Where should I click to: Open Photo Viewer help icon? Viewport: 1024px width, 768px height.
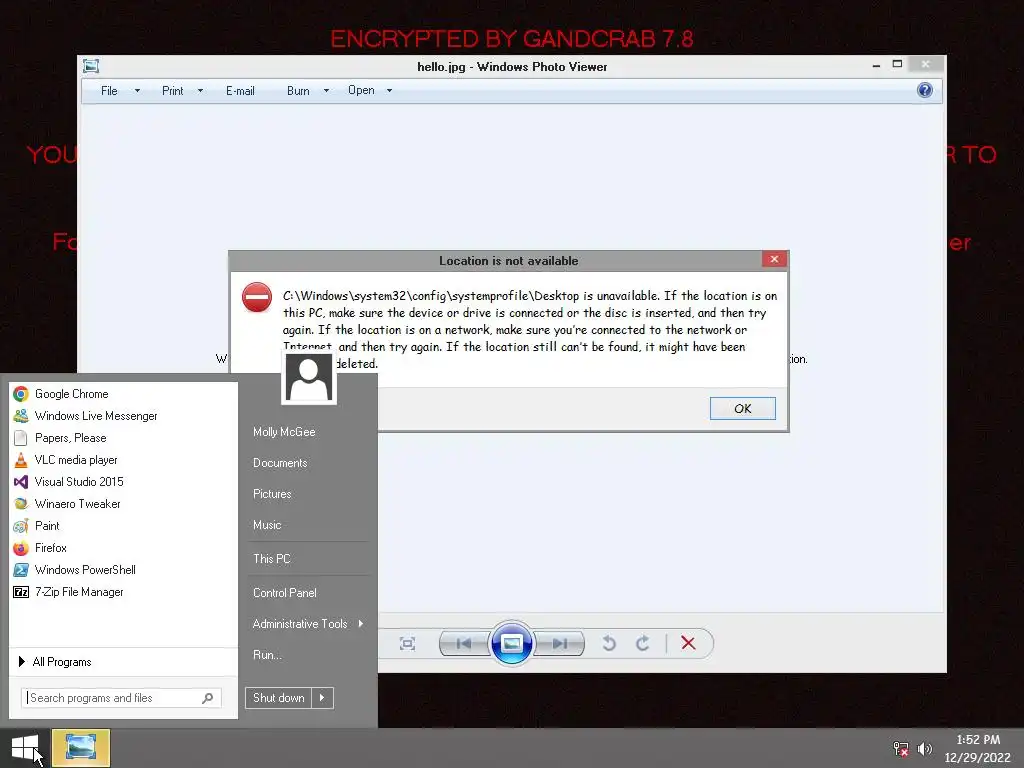[x=925, y=90]
